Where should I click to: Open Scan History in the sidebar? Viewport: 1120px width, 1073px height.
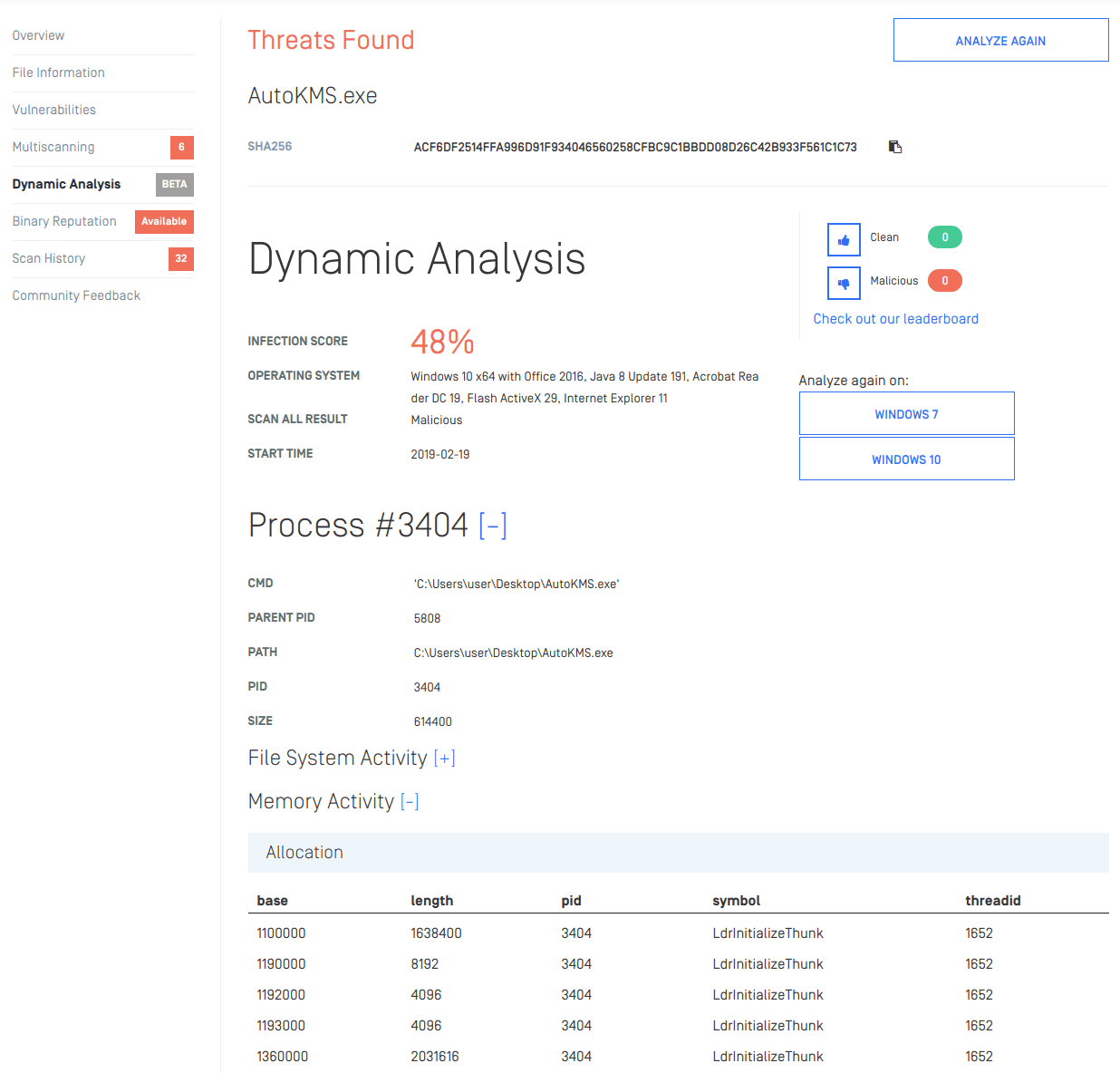point(48,258)
